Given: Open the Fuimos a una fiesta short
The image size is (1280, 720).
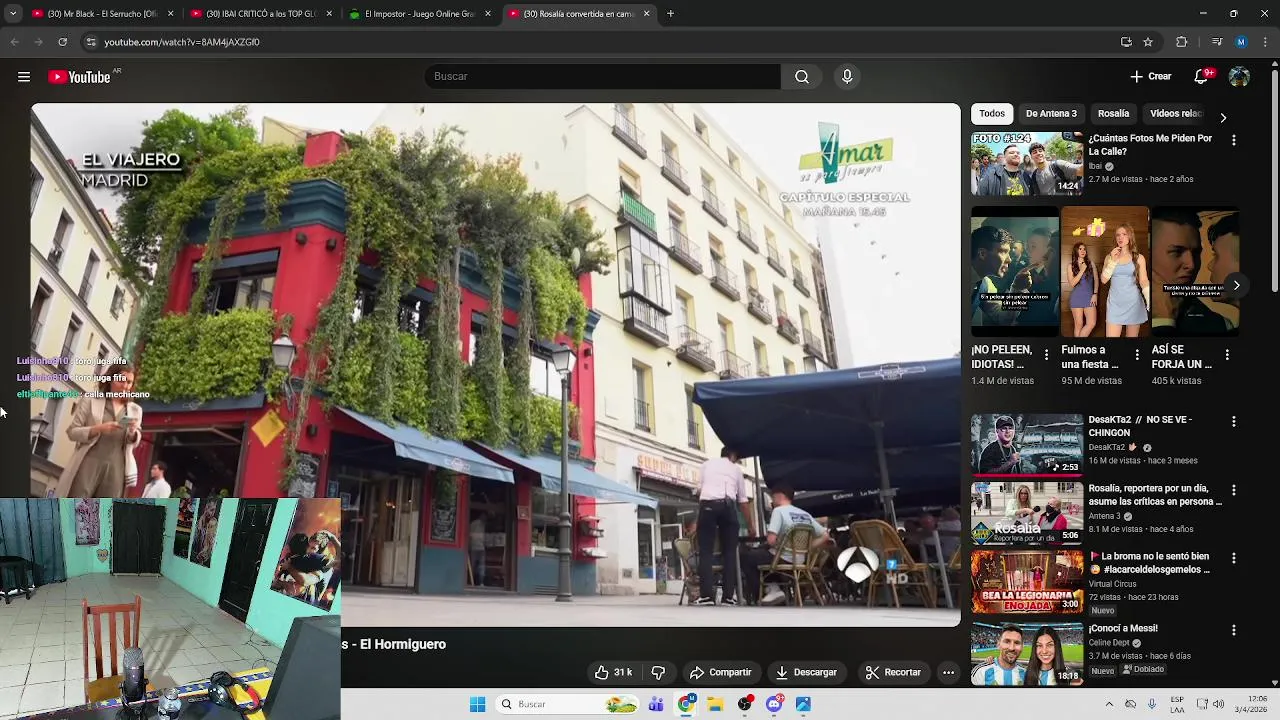Looking at the screenshot, I should pos(1104,272).
